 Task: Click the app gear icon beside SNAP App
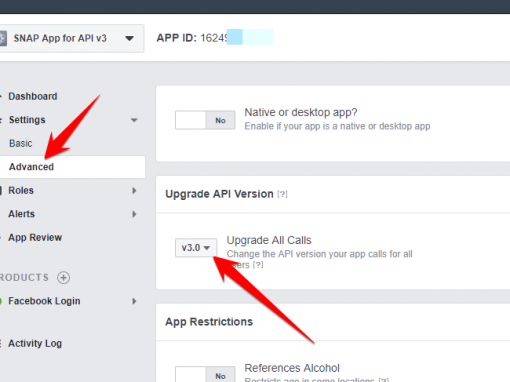[3, 38]
